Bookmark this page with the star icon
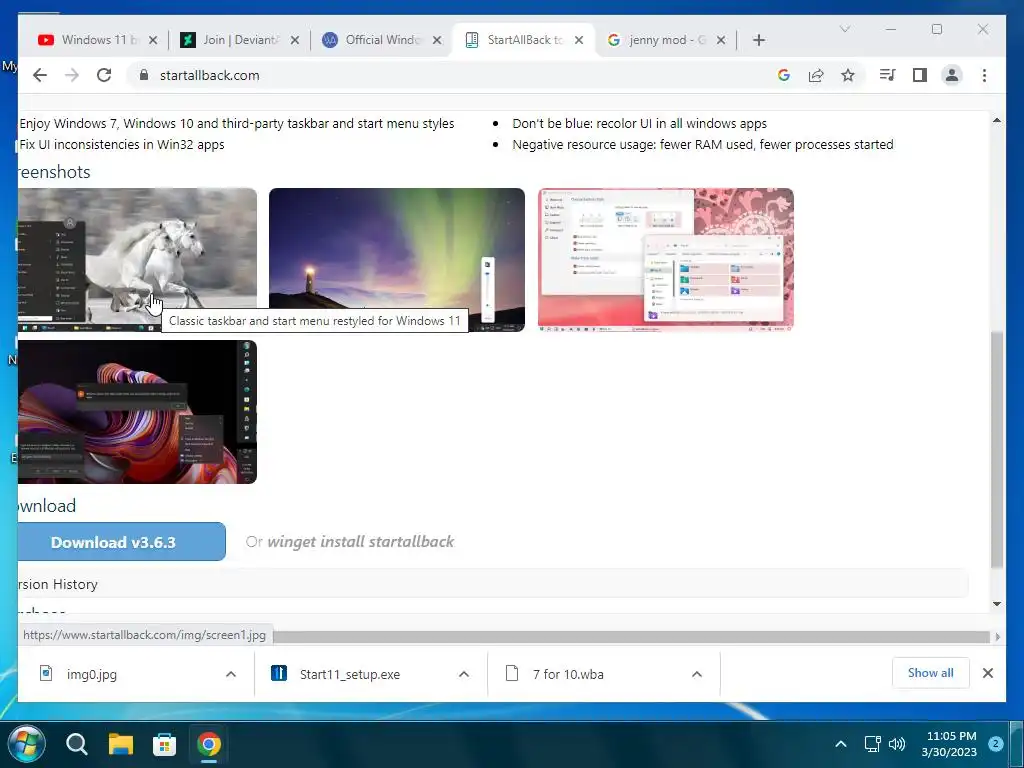Image resolution: width=1024 pixels, height=768 pixels. (x=848, y=75)
